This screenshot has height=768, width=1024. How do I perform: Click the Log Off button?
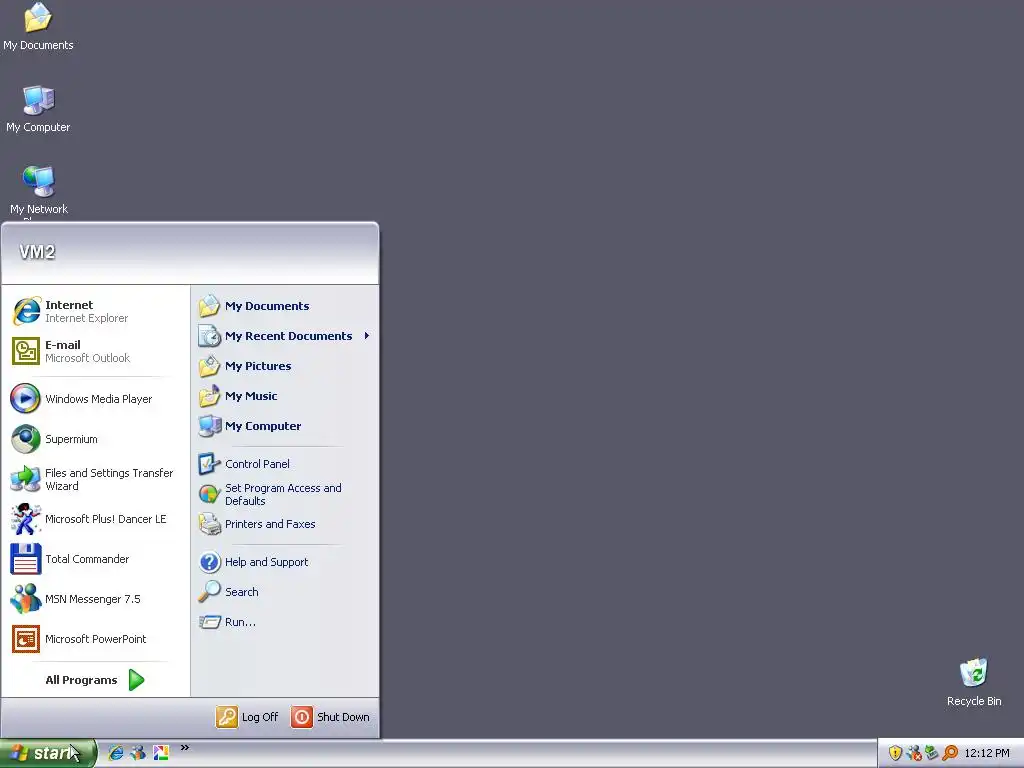point(248,717)
